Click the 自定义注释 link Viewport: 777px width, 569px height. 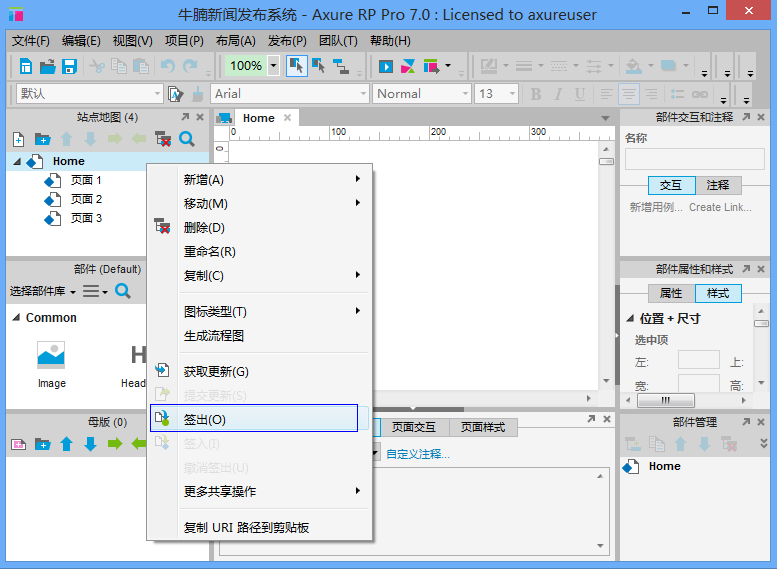[418, 454]
